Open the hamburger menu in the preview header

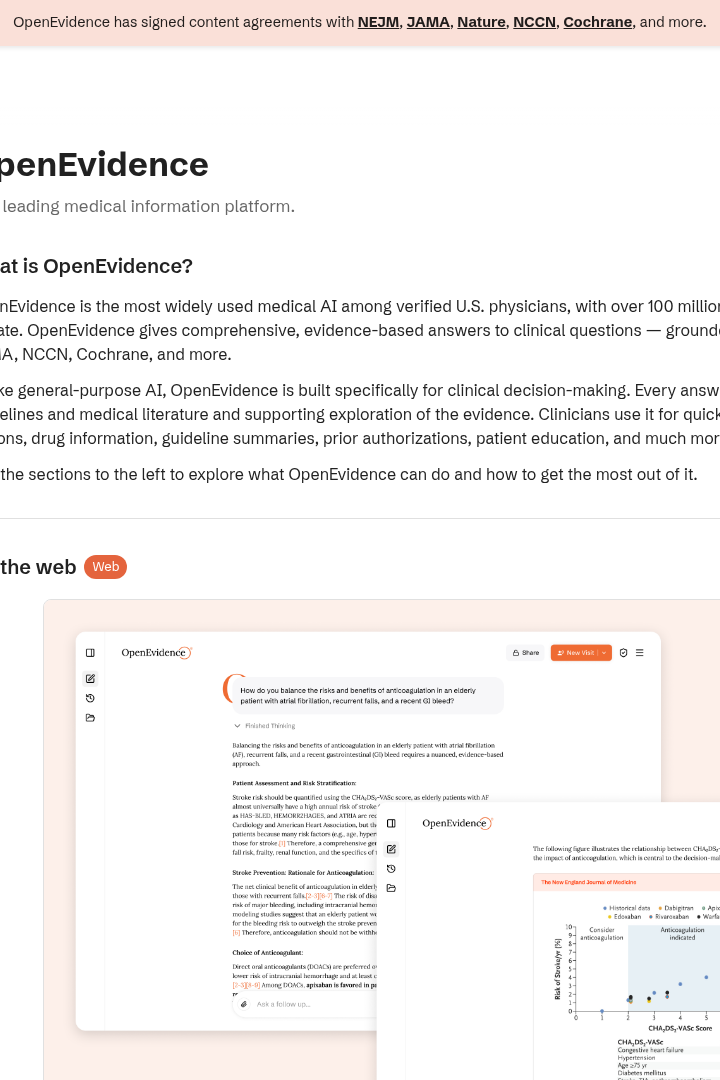click(x=639, y=652)
